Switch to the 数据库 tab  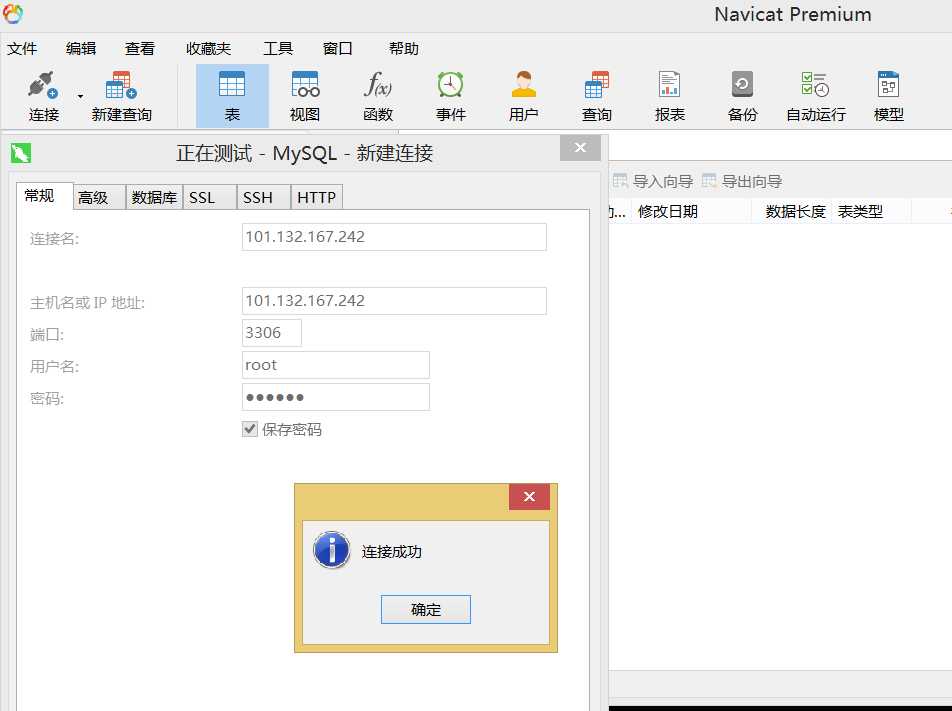point(154,197)
